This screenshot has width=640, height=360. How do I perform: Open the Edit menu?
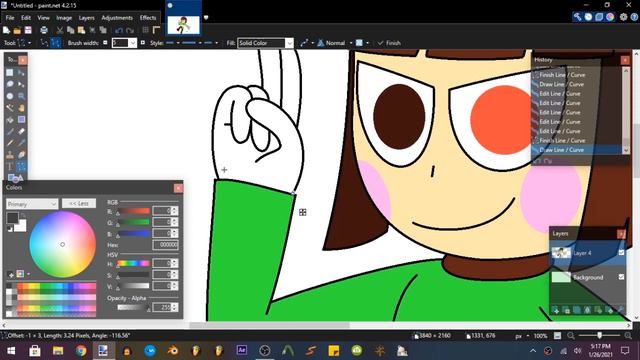[x=26, y=18]
